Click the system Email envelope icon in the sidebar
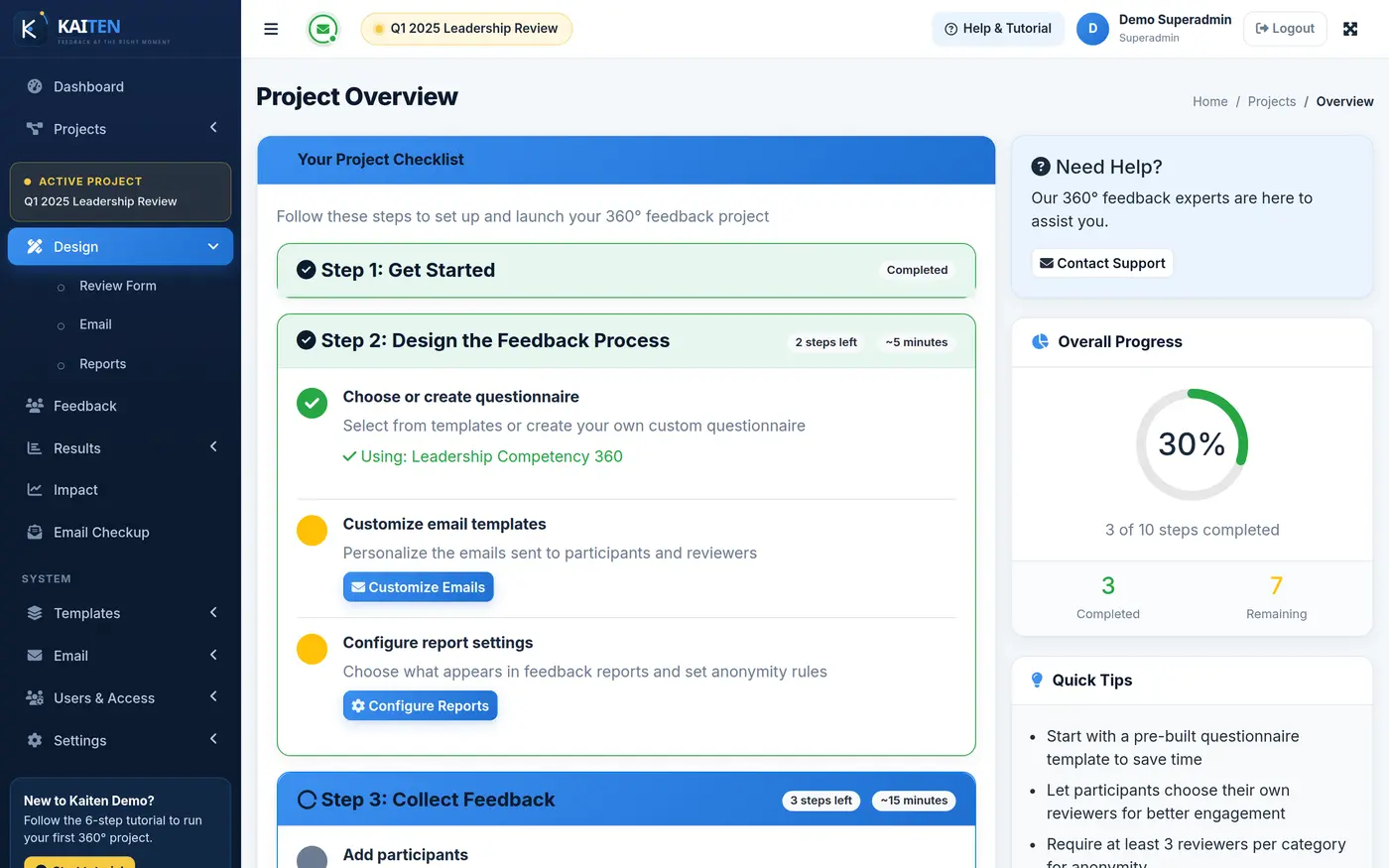1389x868 pixels. coord(35,656)
